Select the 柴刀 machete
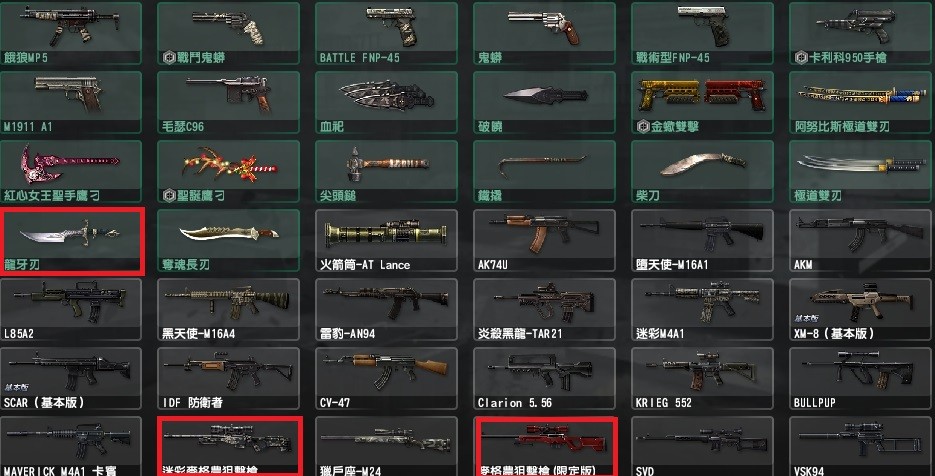The image size is (935, 476). (x=702, y=171)
